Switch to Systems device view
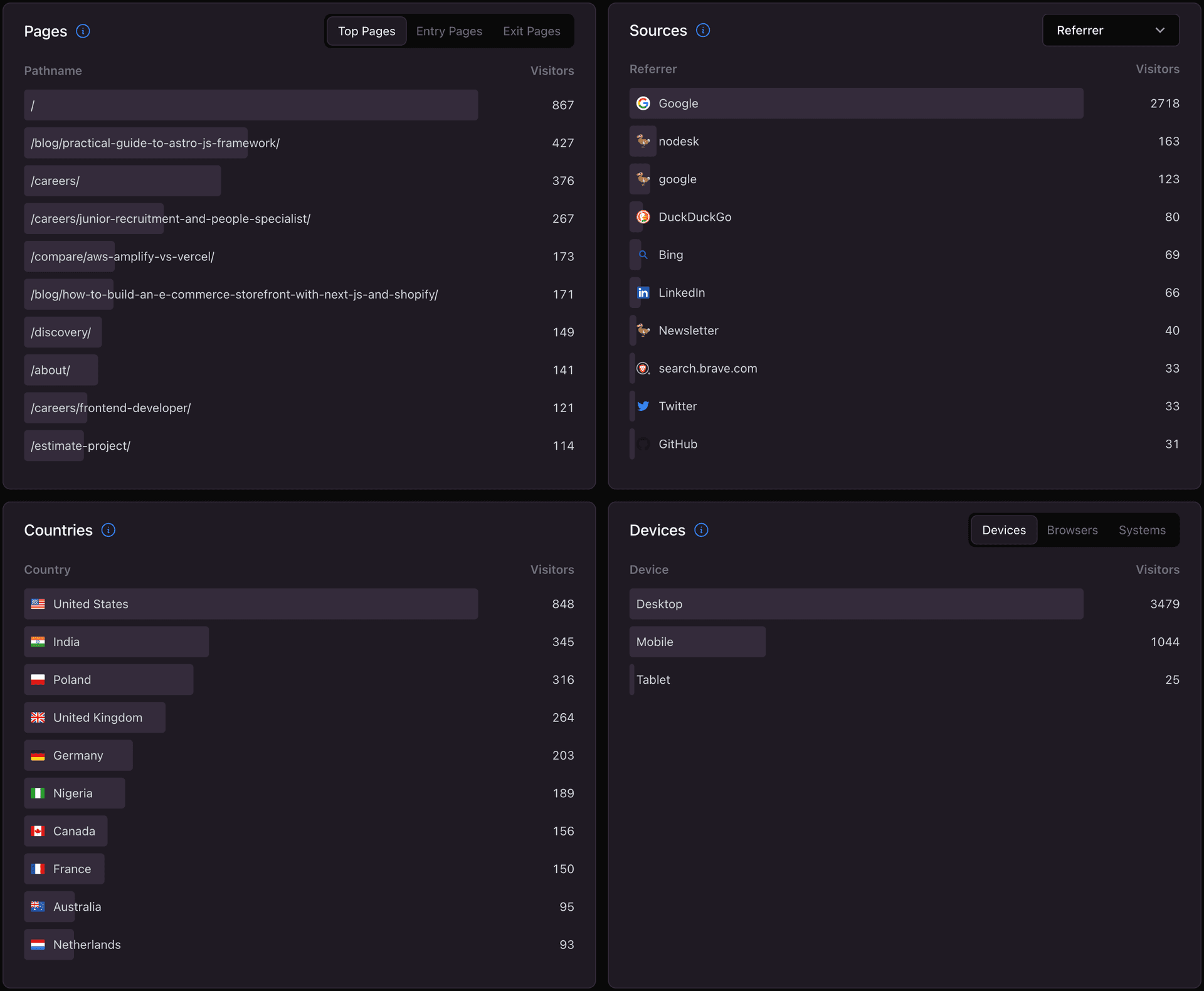 (x=1142, y=531)
